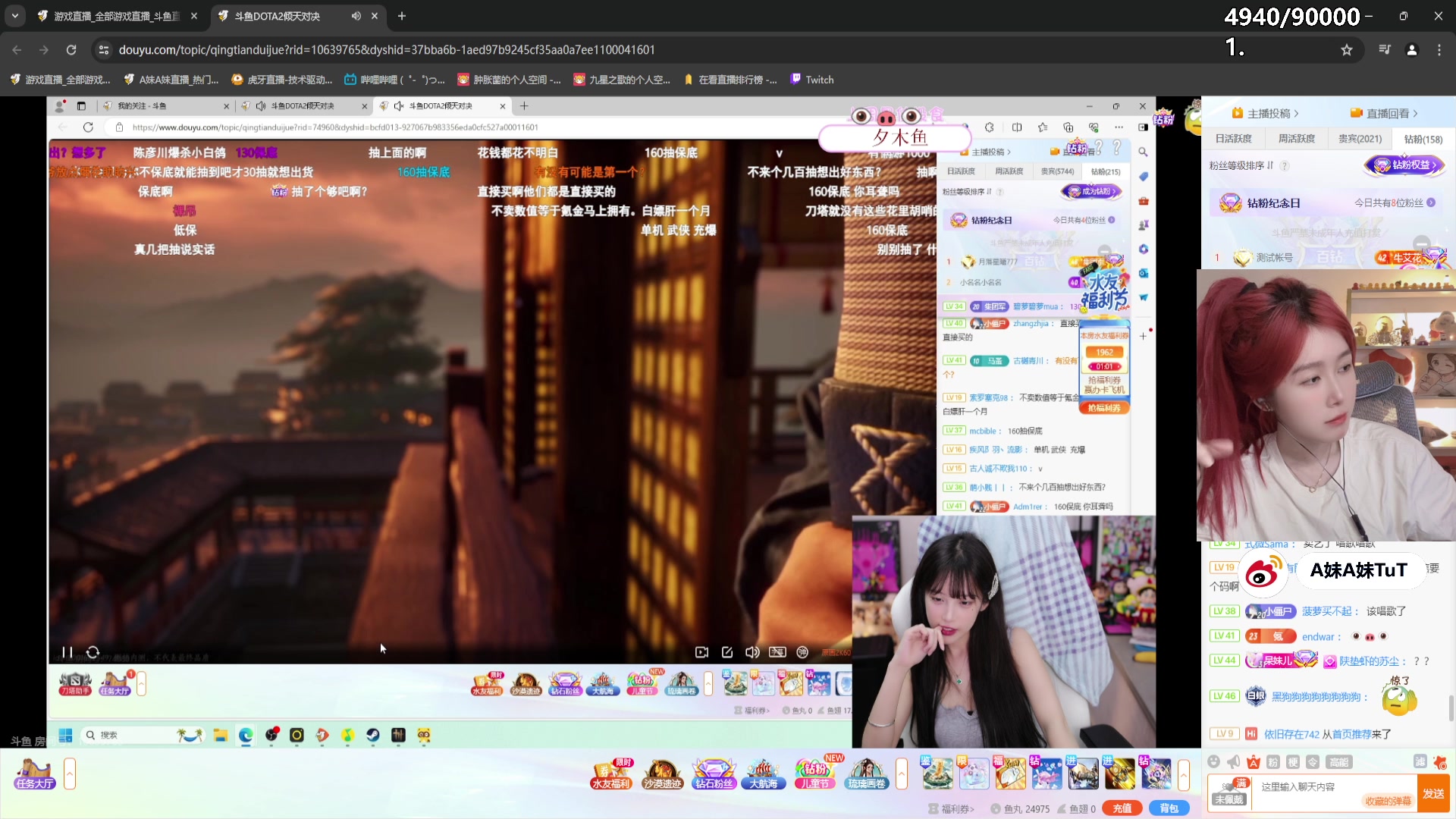Switch to the 周活跃度 tab
The height and width of the screenshot is (819, 1456).
(x=1297, y=139)
